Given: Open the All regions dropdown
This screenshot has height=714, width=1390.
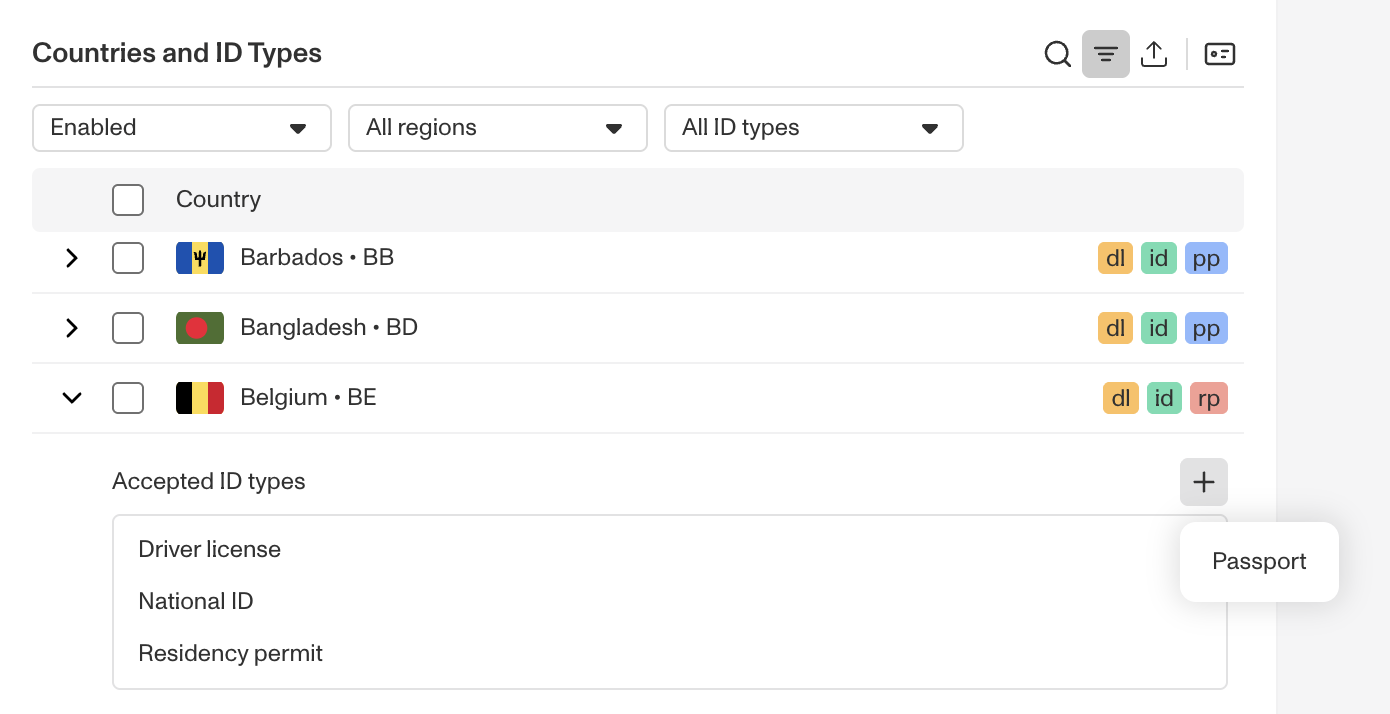Looking at the screenshot, I should click(498, 128).
